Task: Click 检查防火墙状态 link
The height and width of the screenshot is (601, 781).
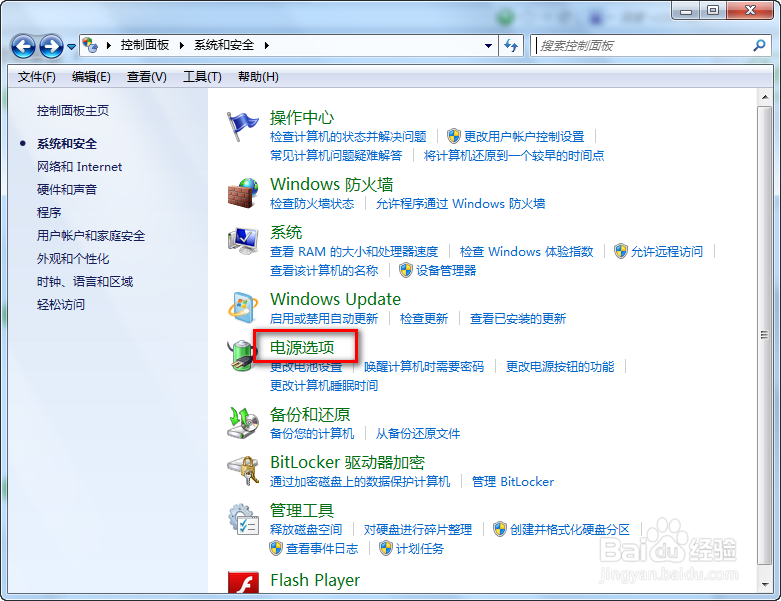Action: coord(312,204)
